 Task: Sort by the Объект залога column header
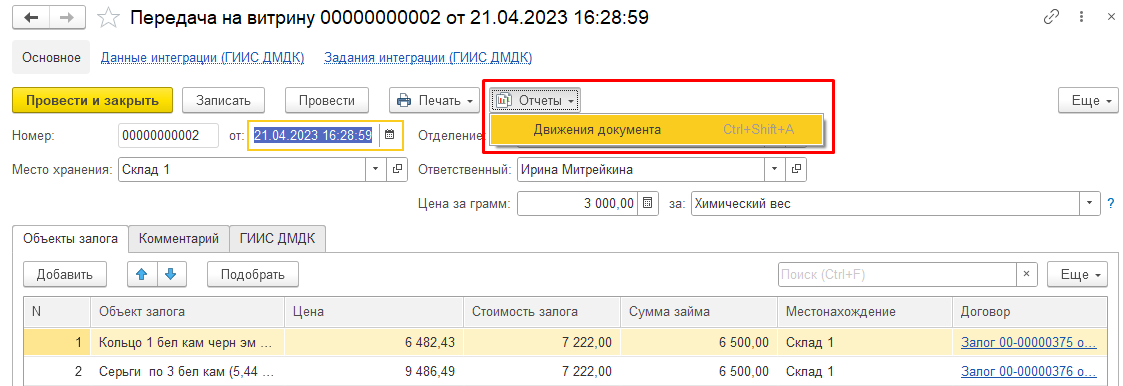[x=188, y=312]
